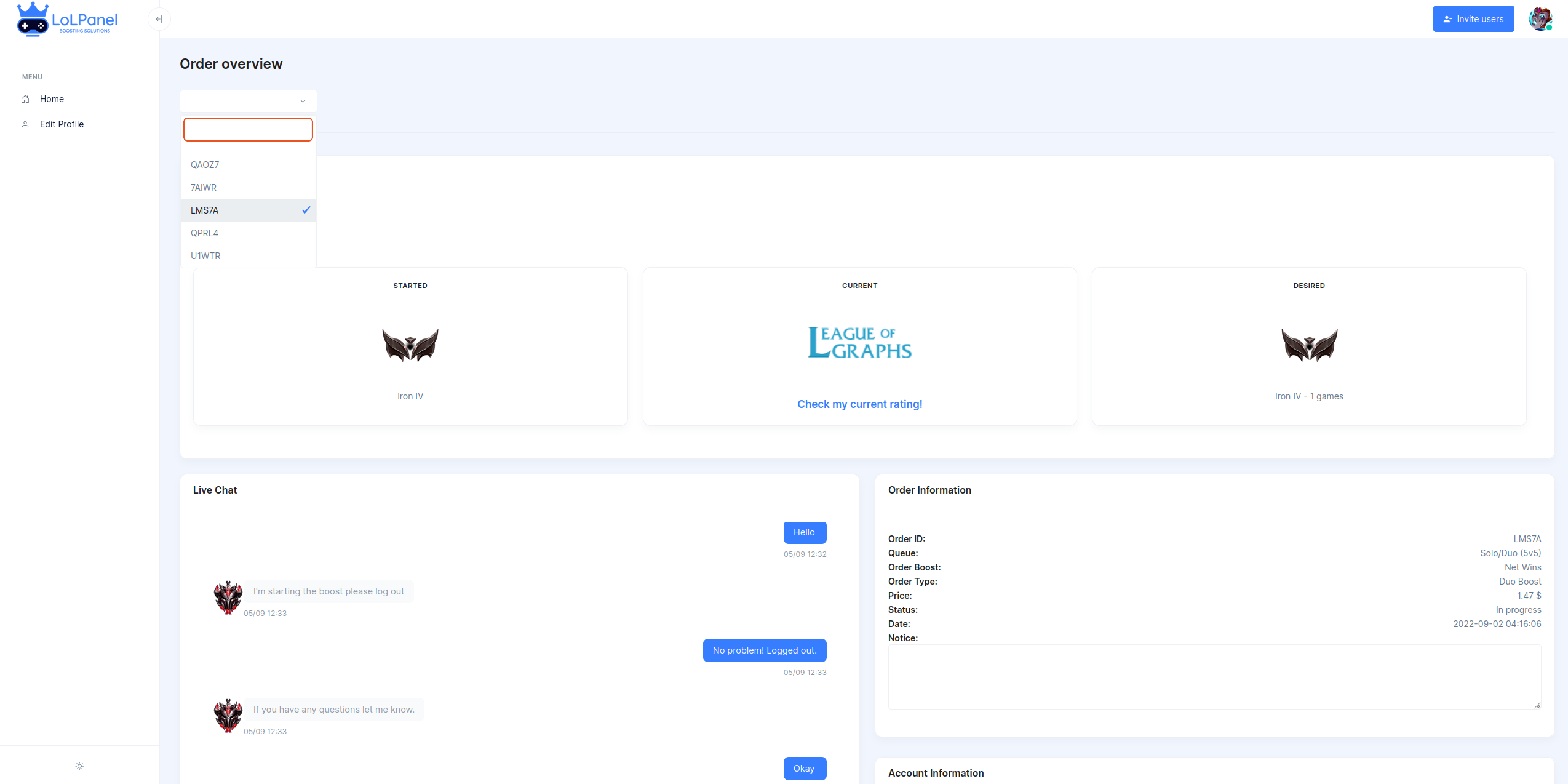Click the Home icon in the sidebar menu
1568x784 pixels.
[25, 99]
